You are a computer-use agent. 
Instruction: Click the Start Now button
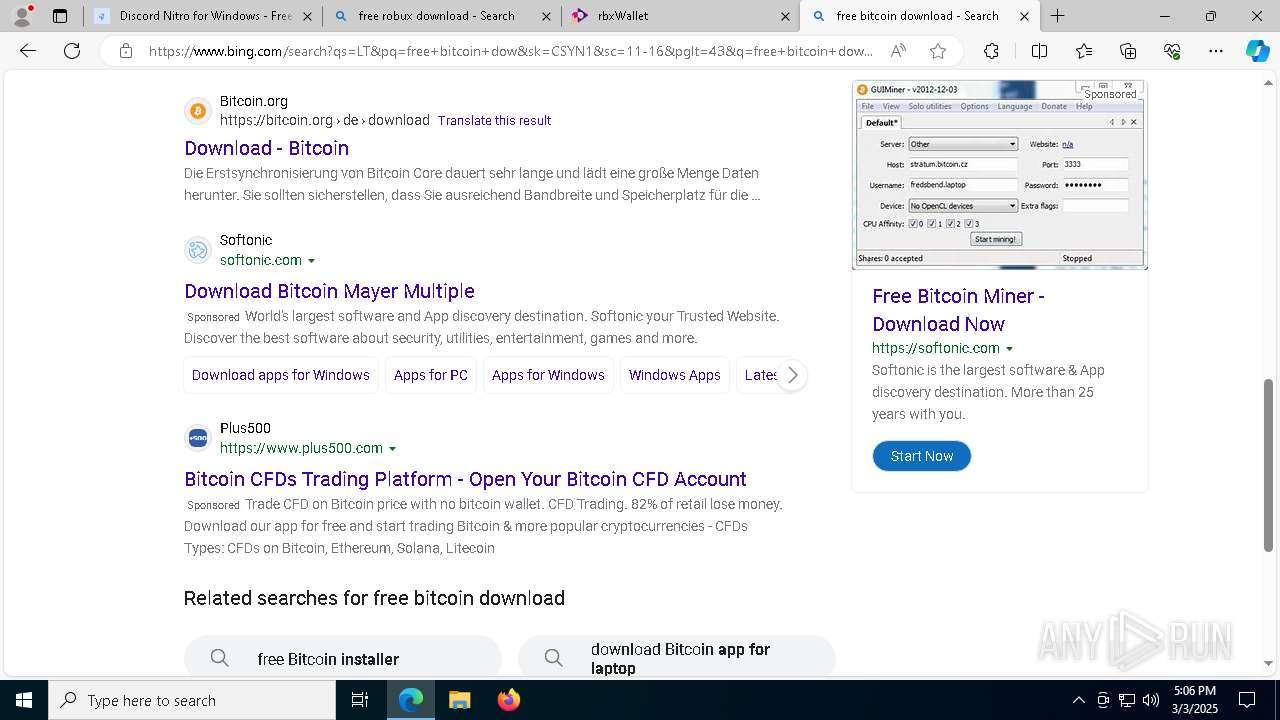(922, 456)
